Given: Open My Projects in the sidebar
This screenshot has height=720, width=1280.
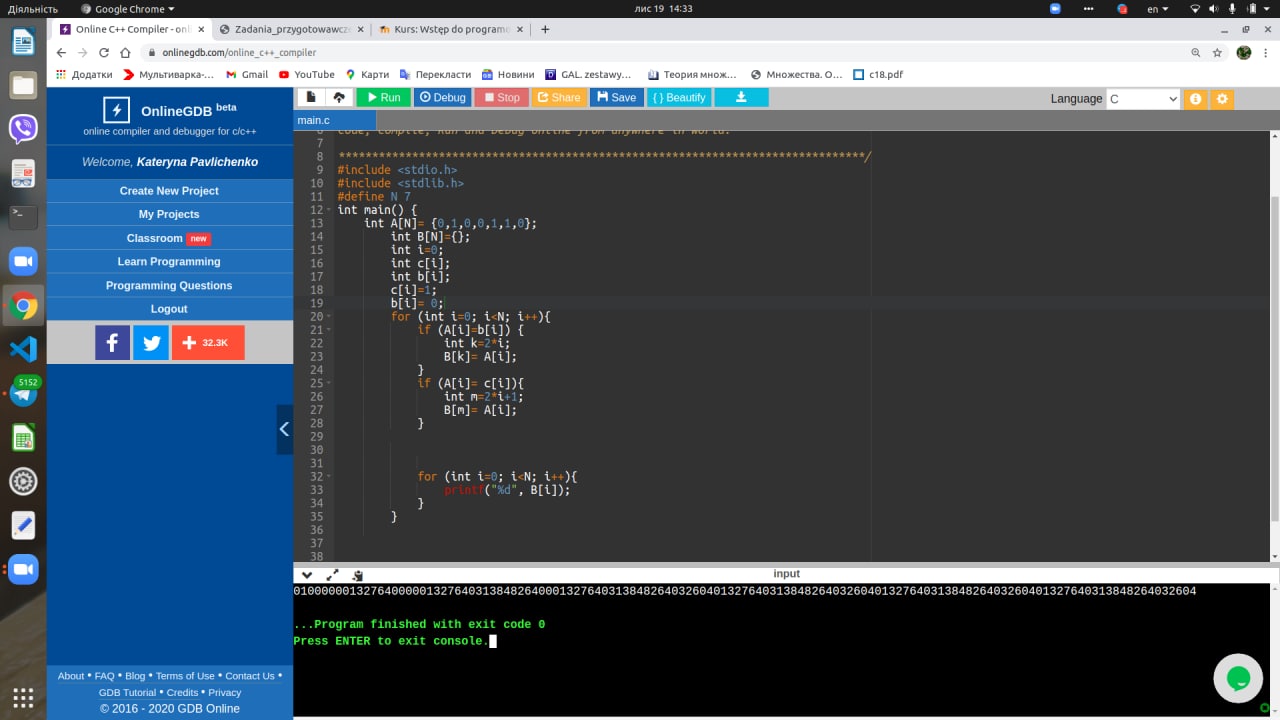Looking at the screenshot, I should tap(169, 214).
